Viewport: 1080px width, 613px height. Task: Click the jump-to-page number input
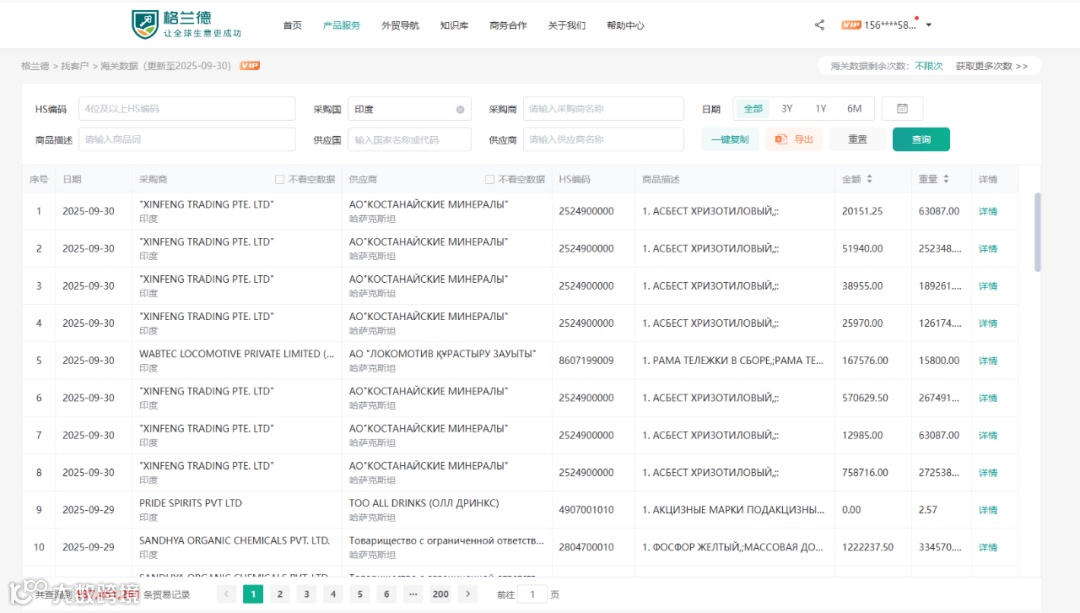tap(532, 594)
